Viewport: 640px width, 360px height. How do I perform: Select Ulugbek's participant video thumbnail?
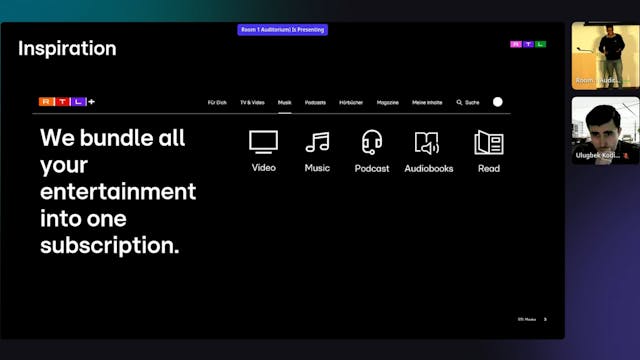[x=605, y=130]
